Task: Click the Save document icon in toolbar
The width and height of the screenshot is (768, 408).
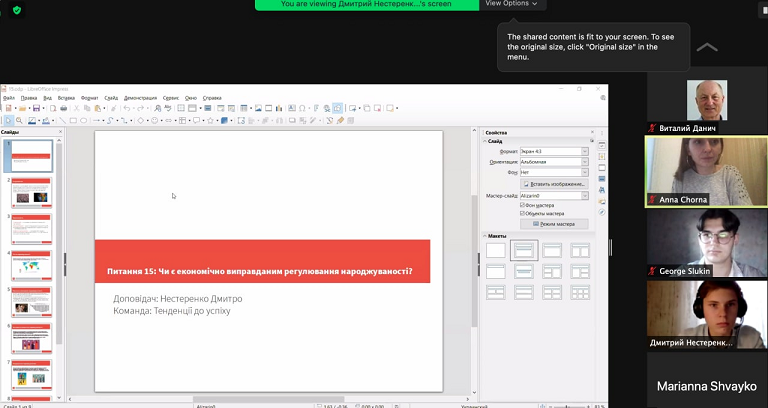Action: pyautogui.click(x=37, y=108)
